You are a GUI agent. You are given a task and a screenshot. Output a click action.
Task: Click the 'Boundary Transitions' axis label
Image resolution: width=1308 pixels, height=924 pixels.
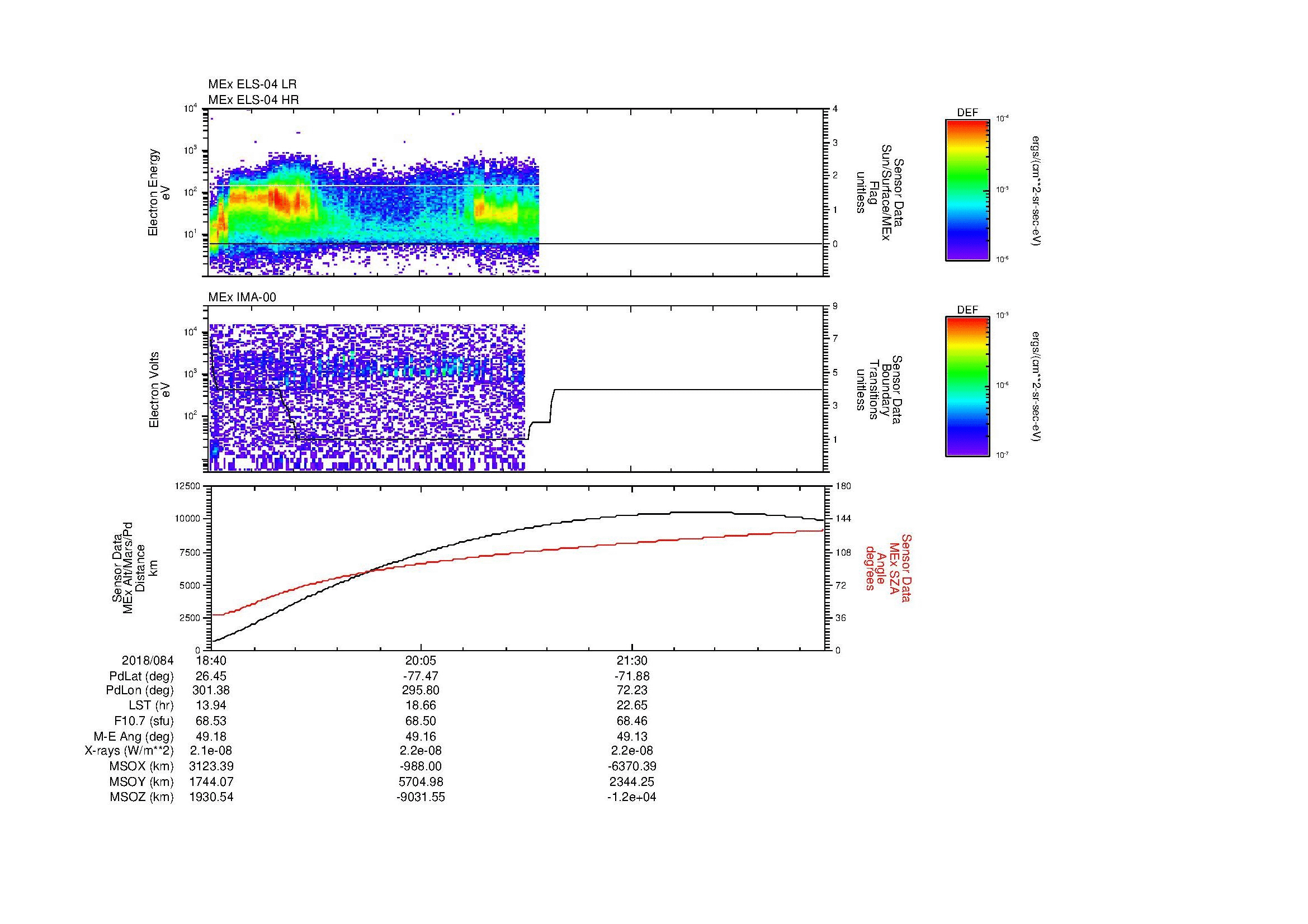pos(881,390)
